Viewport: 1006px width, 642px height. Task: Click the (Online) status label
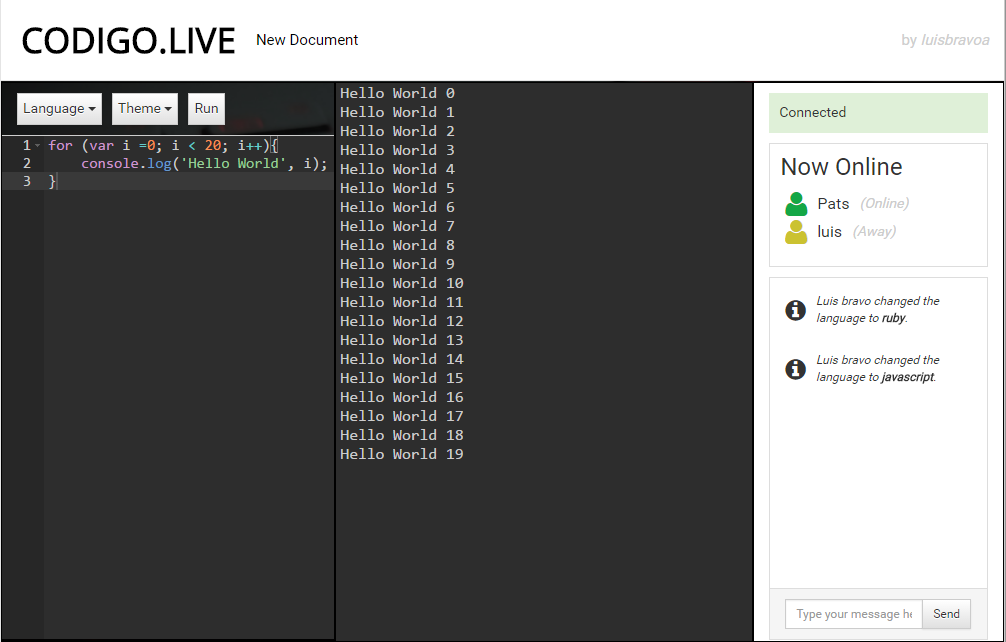(x=884, y=204)
